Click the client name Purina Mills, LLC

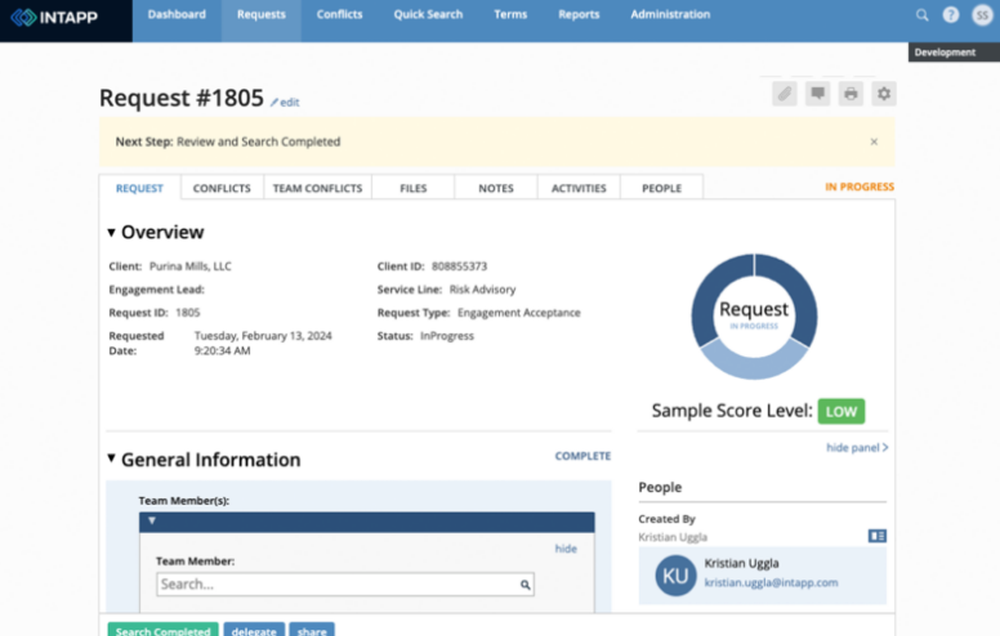(190, 266)
